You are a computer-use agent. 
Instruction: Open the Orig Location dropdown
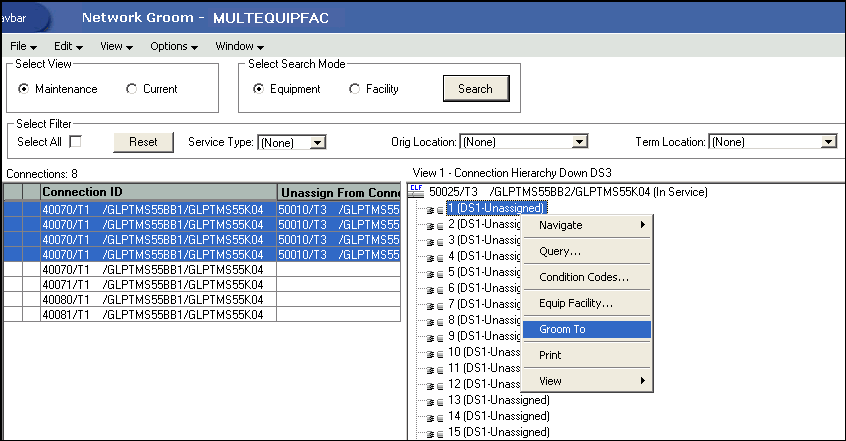(579, 141)
